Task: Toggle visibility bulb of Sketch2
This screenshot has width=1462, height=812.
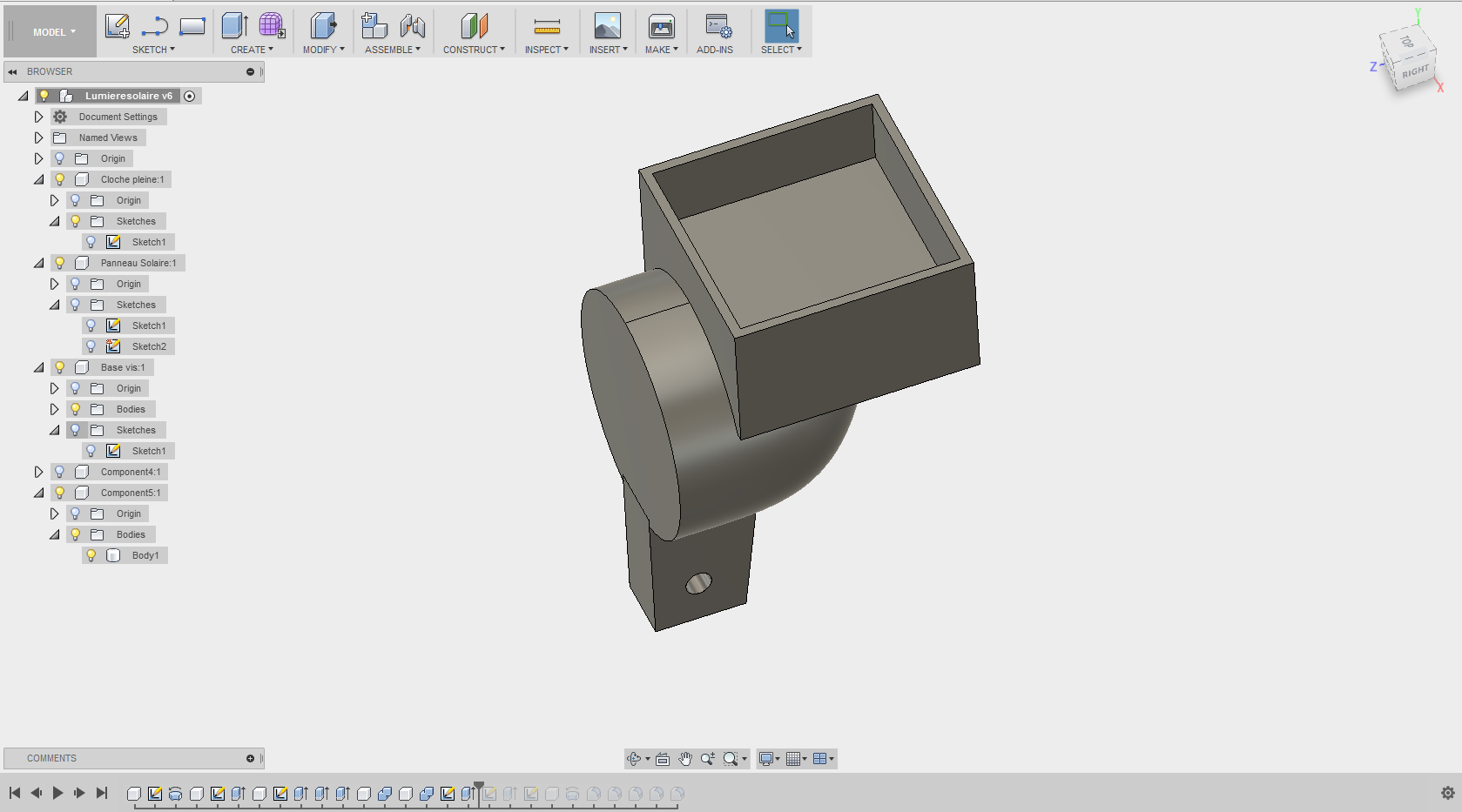Action: tap(91, 346)
